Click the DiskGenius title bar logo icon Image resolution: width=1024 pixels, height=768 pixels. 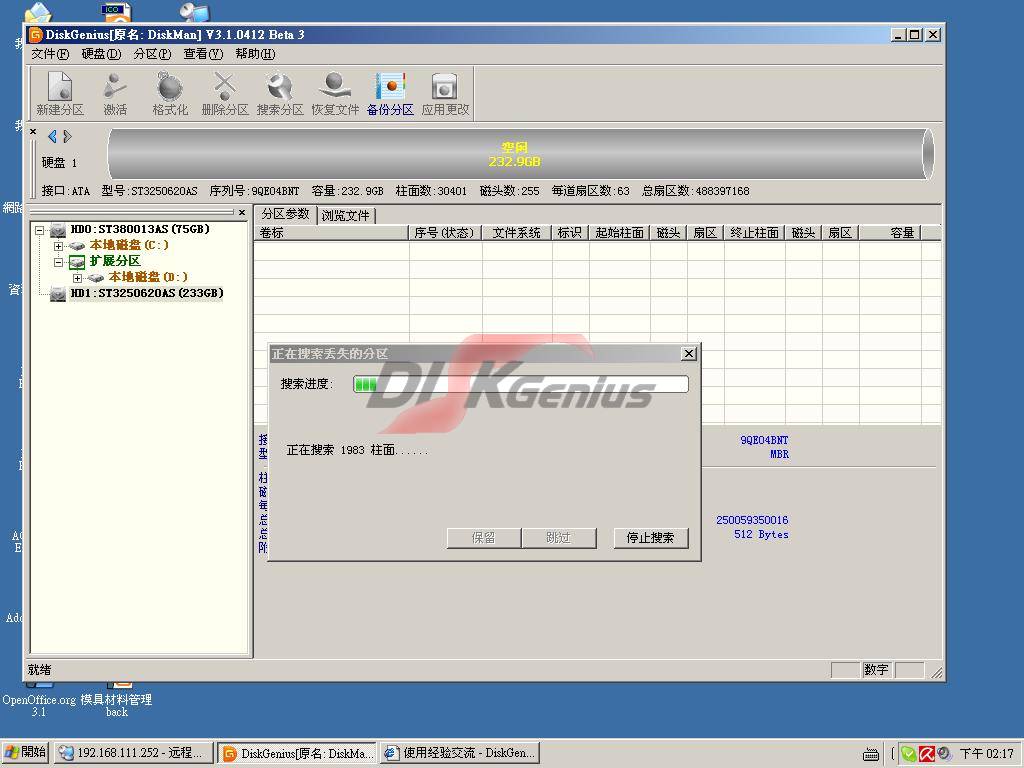36,35
